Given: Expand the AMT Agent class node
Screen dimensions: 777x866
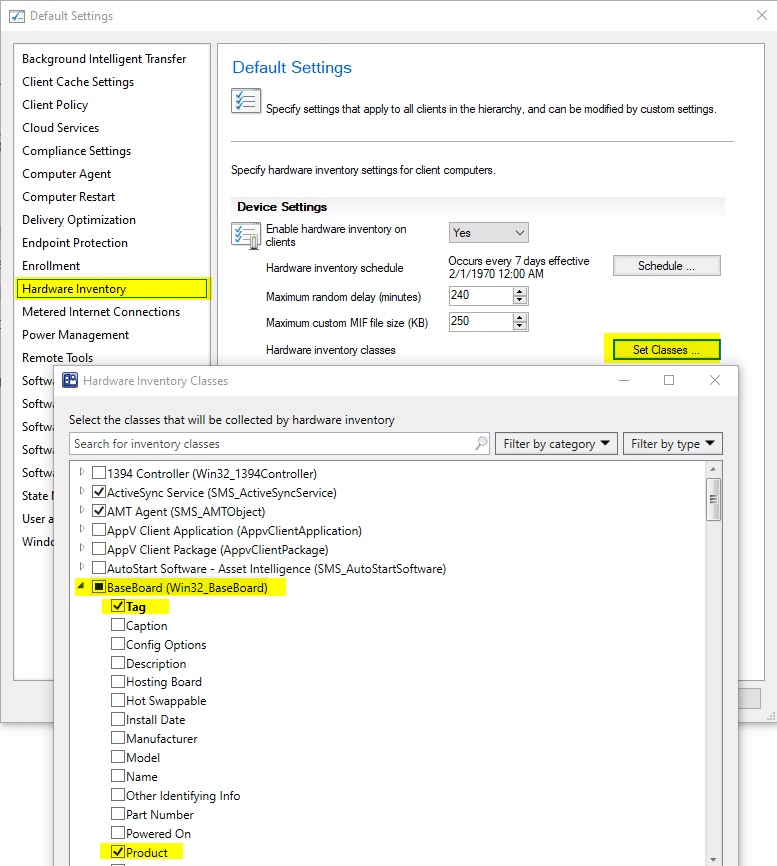Looking at the screenshot, I should (x=82, y=512).
